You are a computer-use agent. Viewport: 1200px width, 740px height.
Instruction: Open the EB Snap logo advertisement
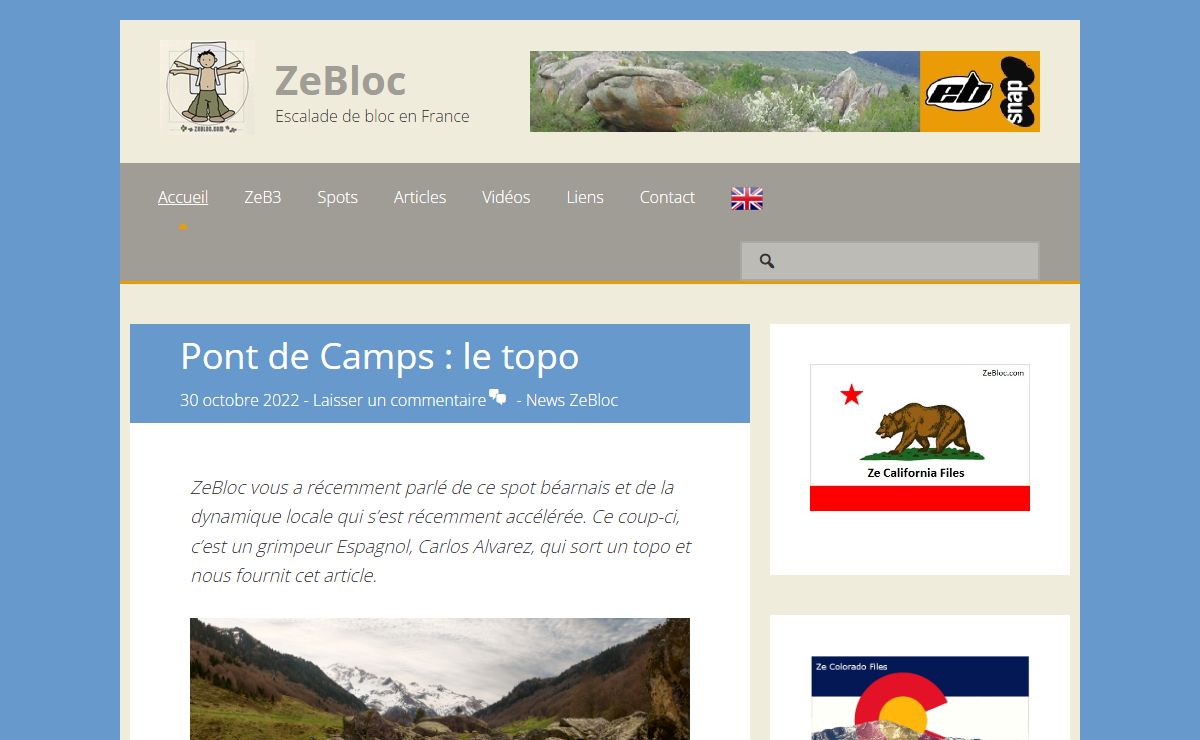(x=980, y=92)
